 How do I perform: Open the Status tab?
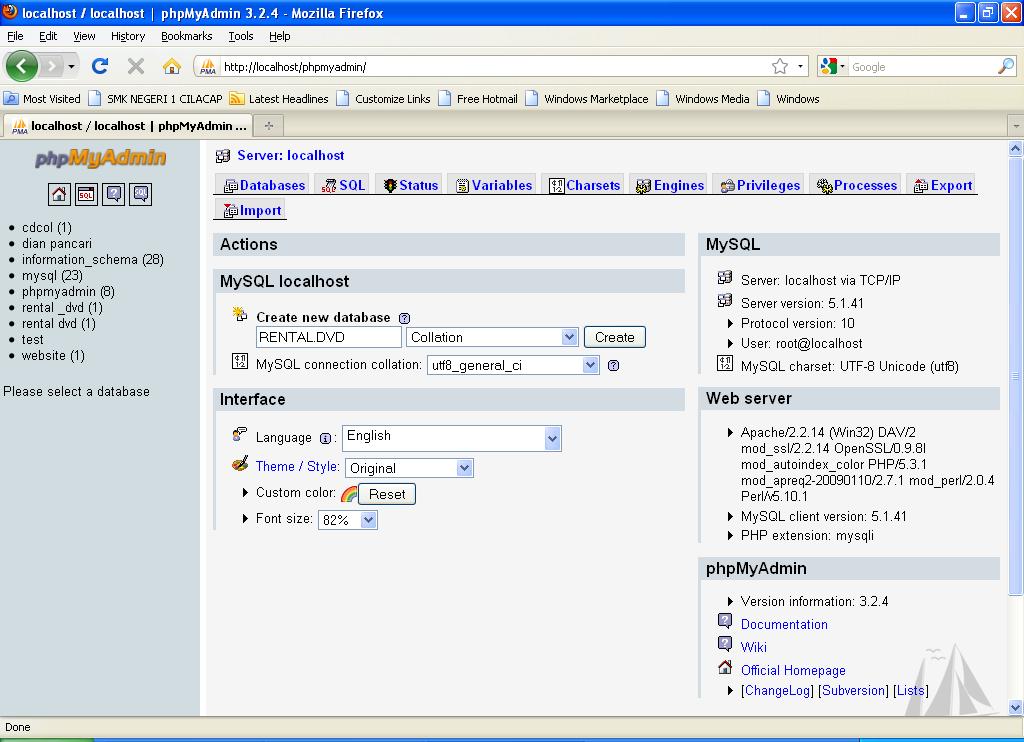411,186
